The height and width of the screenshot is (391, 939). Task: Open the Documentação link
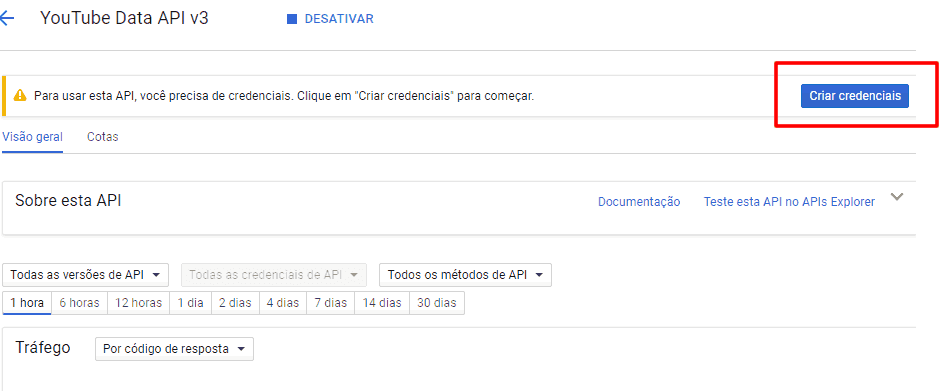[639, 202]
